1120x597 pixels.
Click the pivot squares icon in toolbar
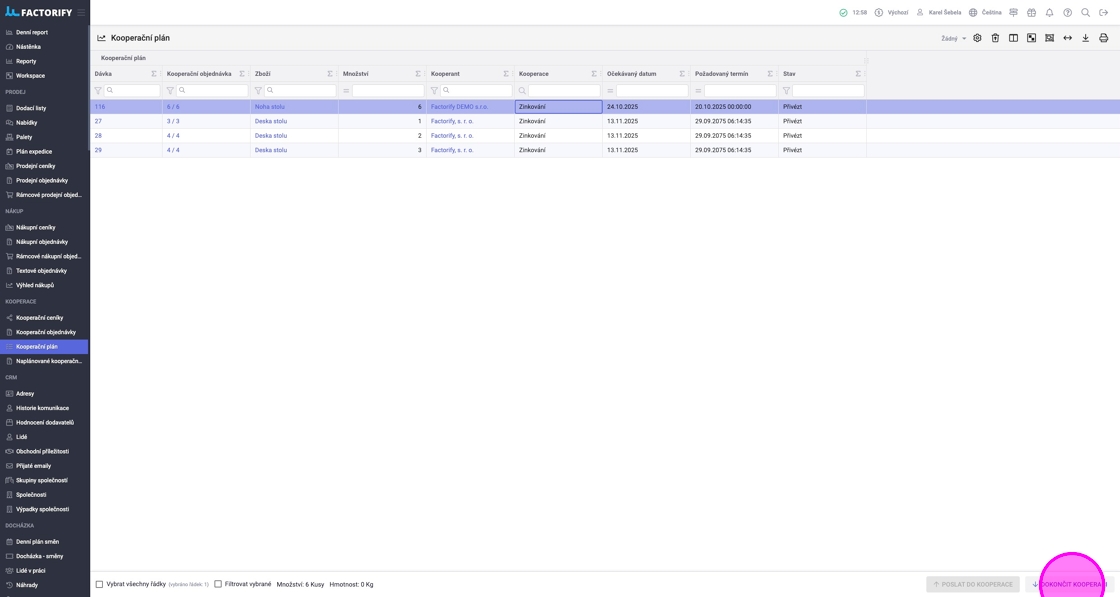(x=1031, y=38)
